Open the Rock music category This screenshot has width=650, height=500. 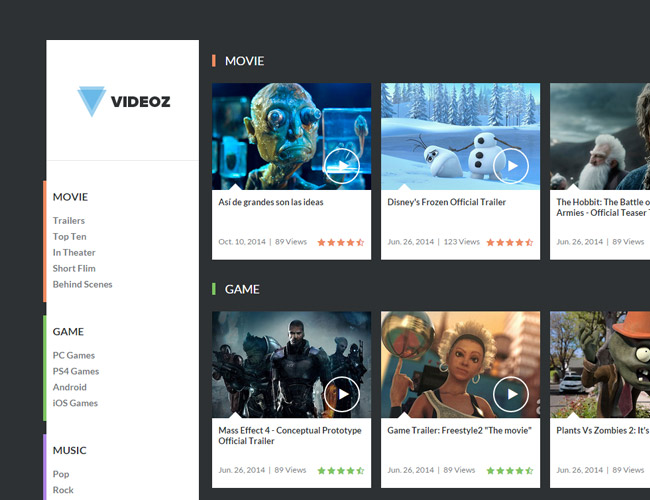pos(63,490)
